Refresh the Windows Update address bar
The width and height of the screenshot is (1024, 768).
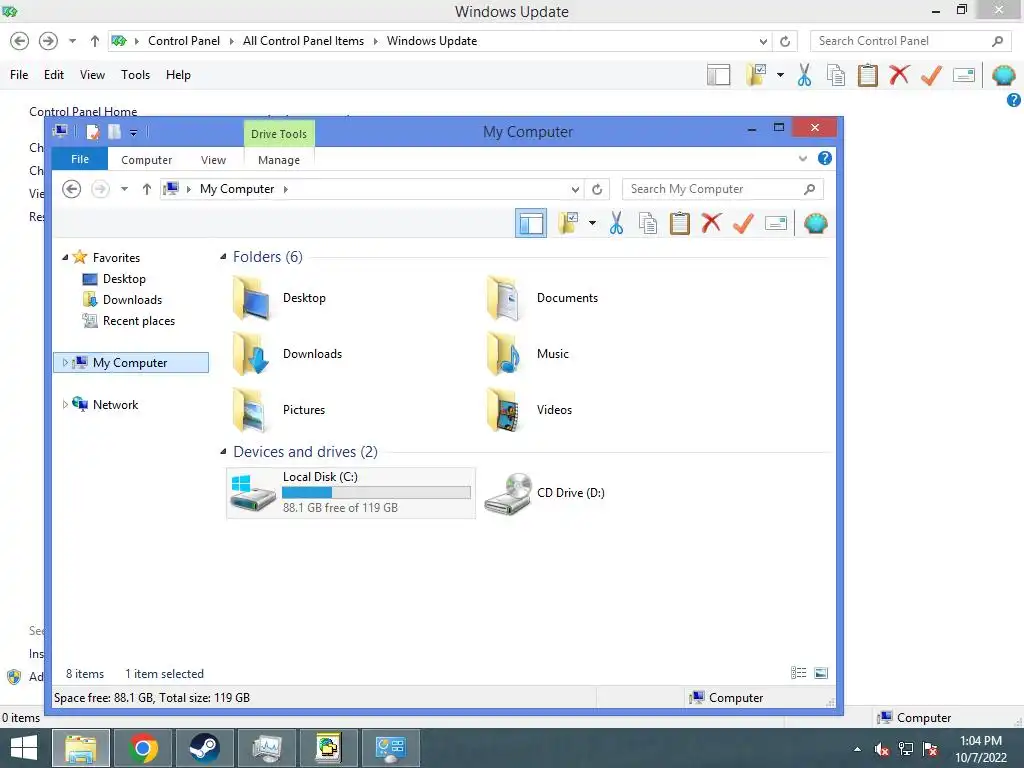[785, 41]
